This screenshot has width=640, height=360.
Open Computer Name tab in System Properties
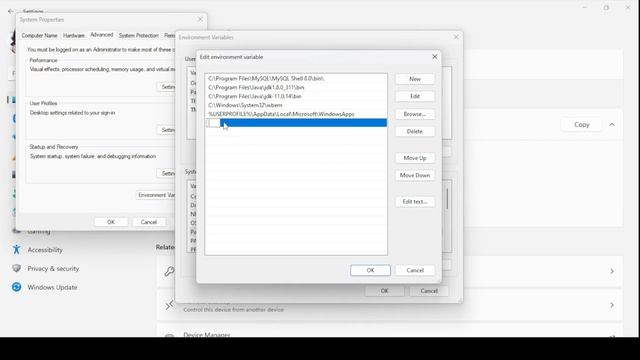pos(40,36)
